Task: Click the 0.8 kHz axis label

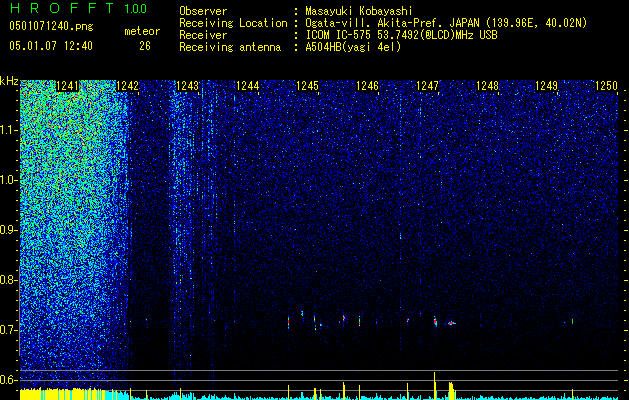Action: click(x=9, y=280)
